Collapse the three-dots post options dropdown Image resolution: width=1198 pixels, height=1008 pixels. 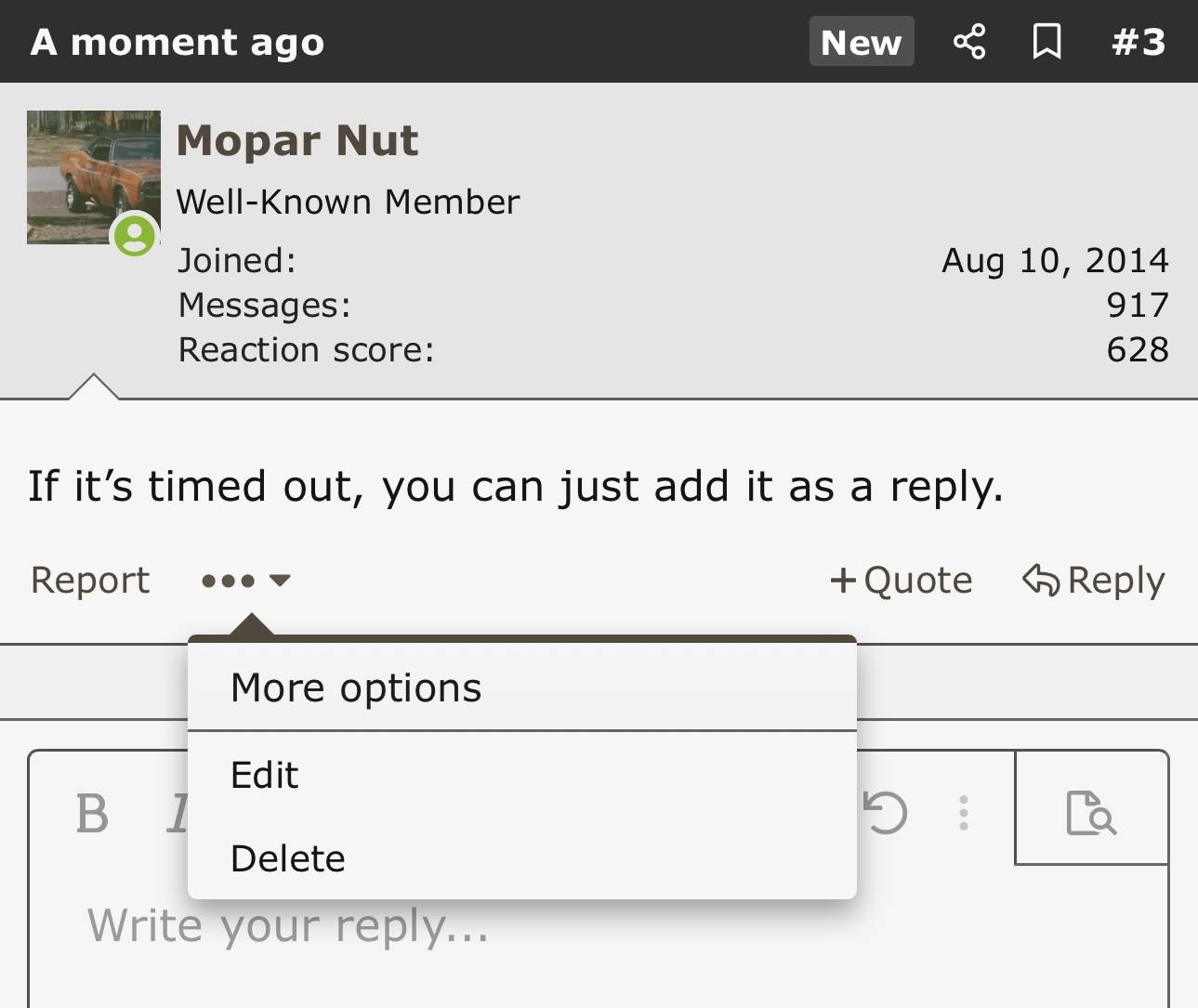click(245, 581)
